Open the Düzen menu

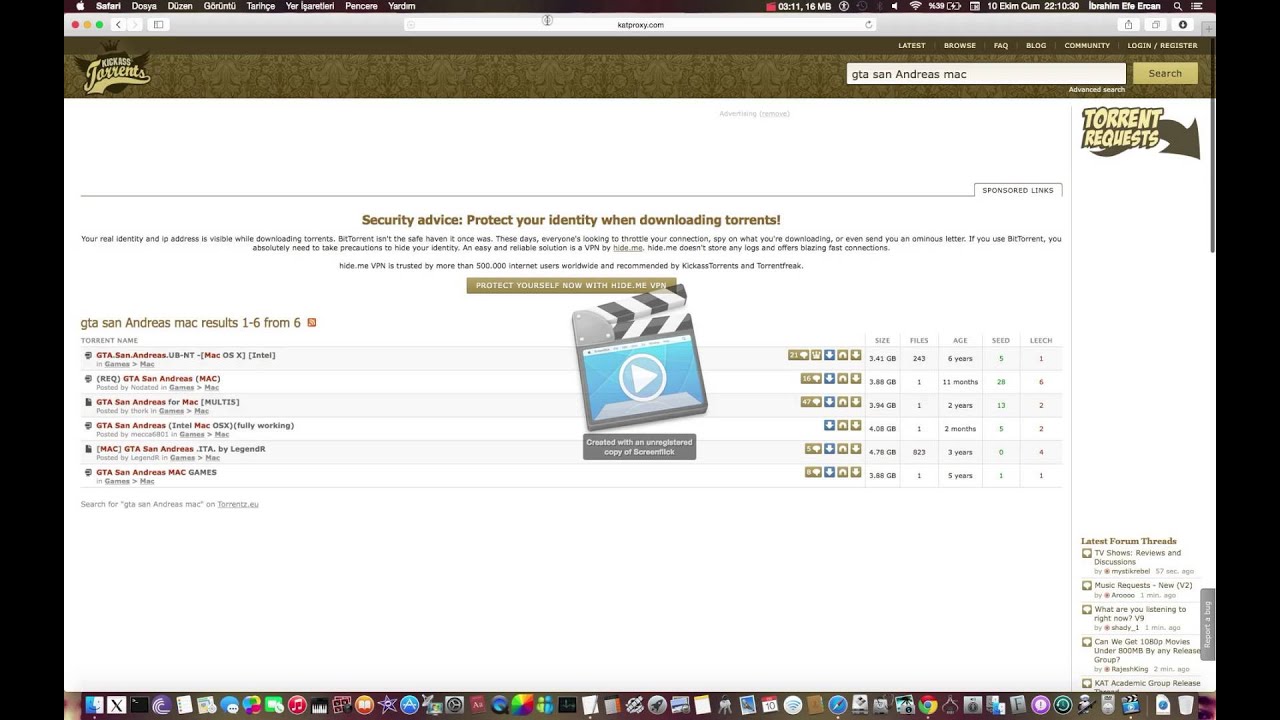180,6
